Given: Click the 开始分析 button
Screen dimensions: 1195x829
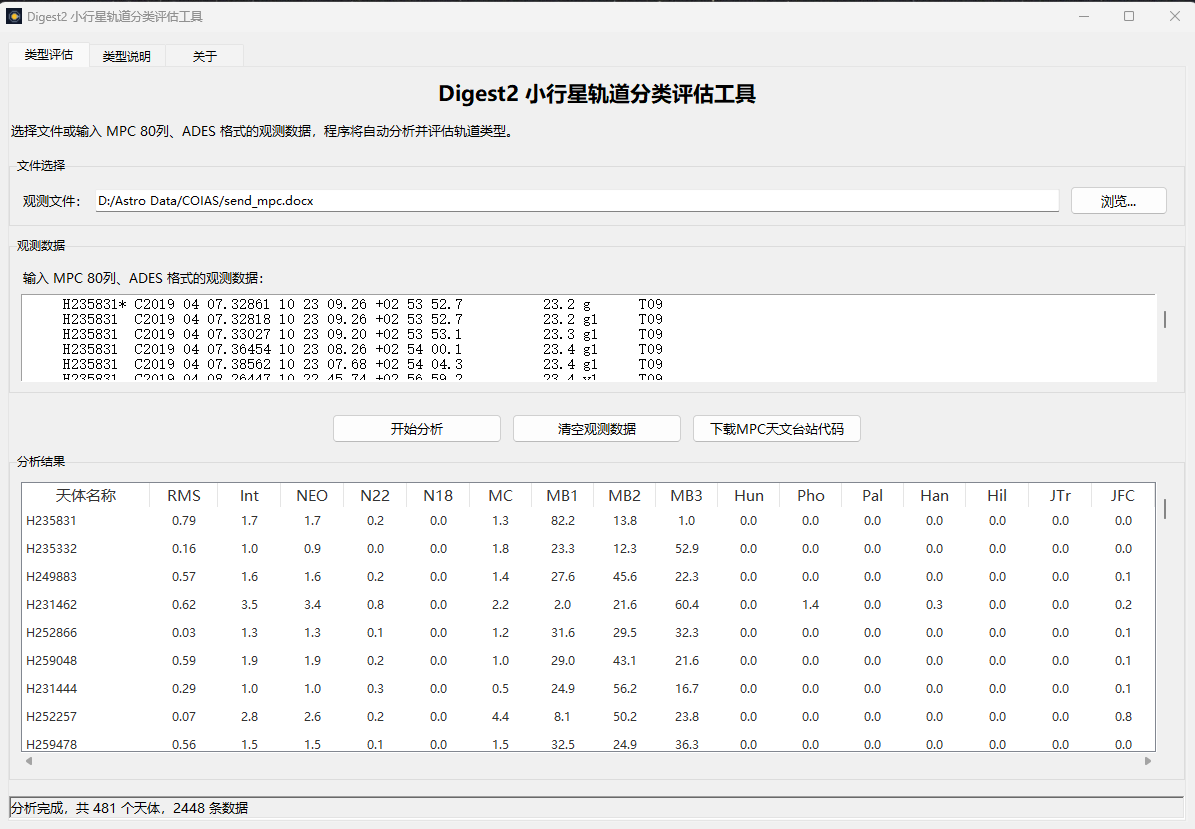Looking at the screenshot, I should (x=417, y=429).
